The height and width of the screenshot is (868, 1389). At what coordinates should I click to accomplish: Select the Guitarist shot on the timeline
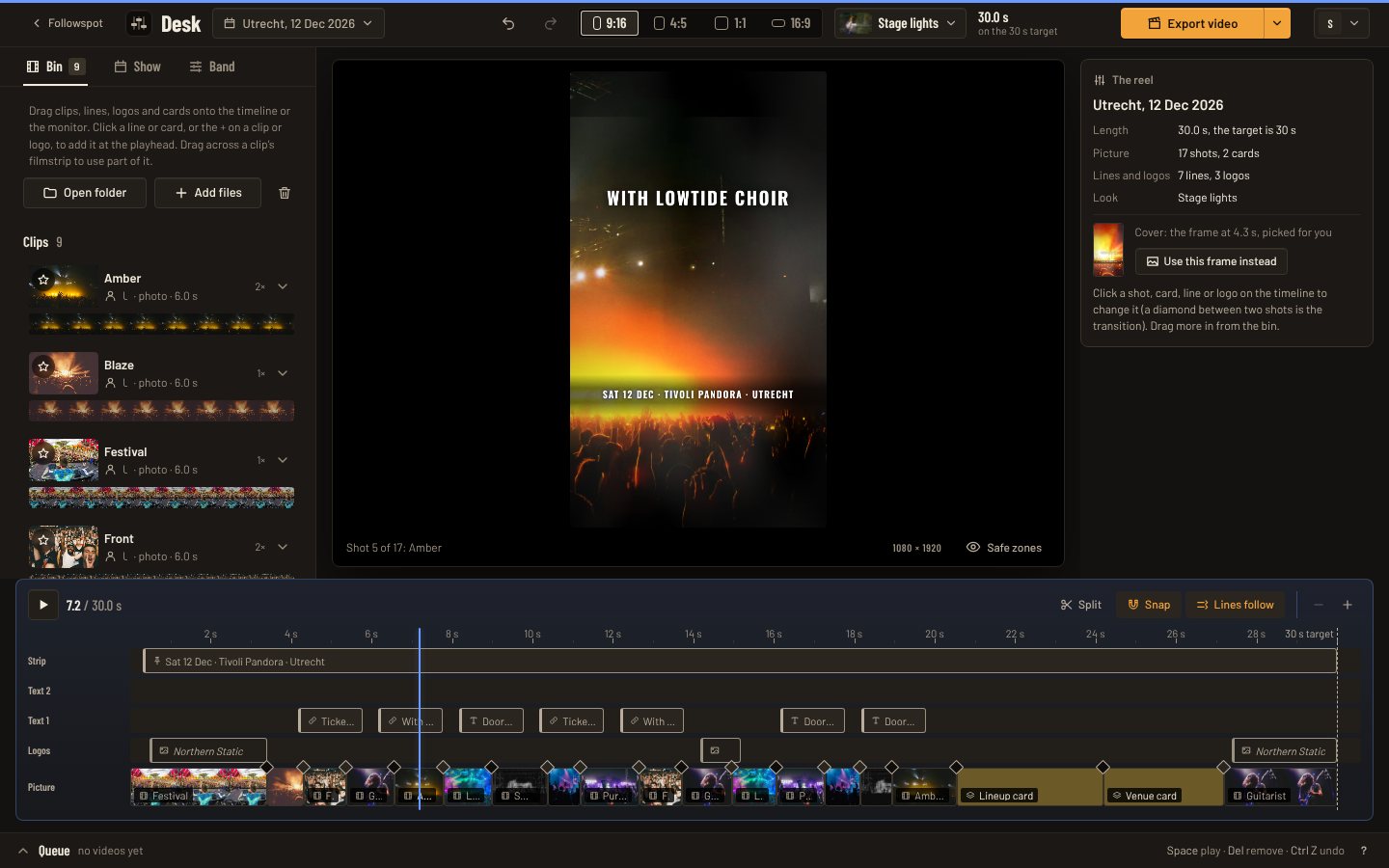click(1280, 787)
